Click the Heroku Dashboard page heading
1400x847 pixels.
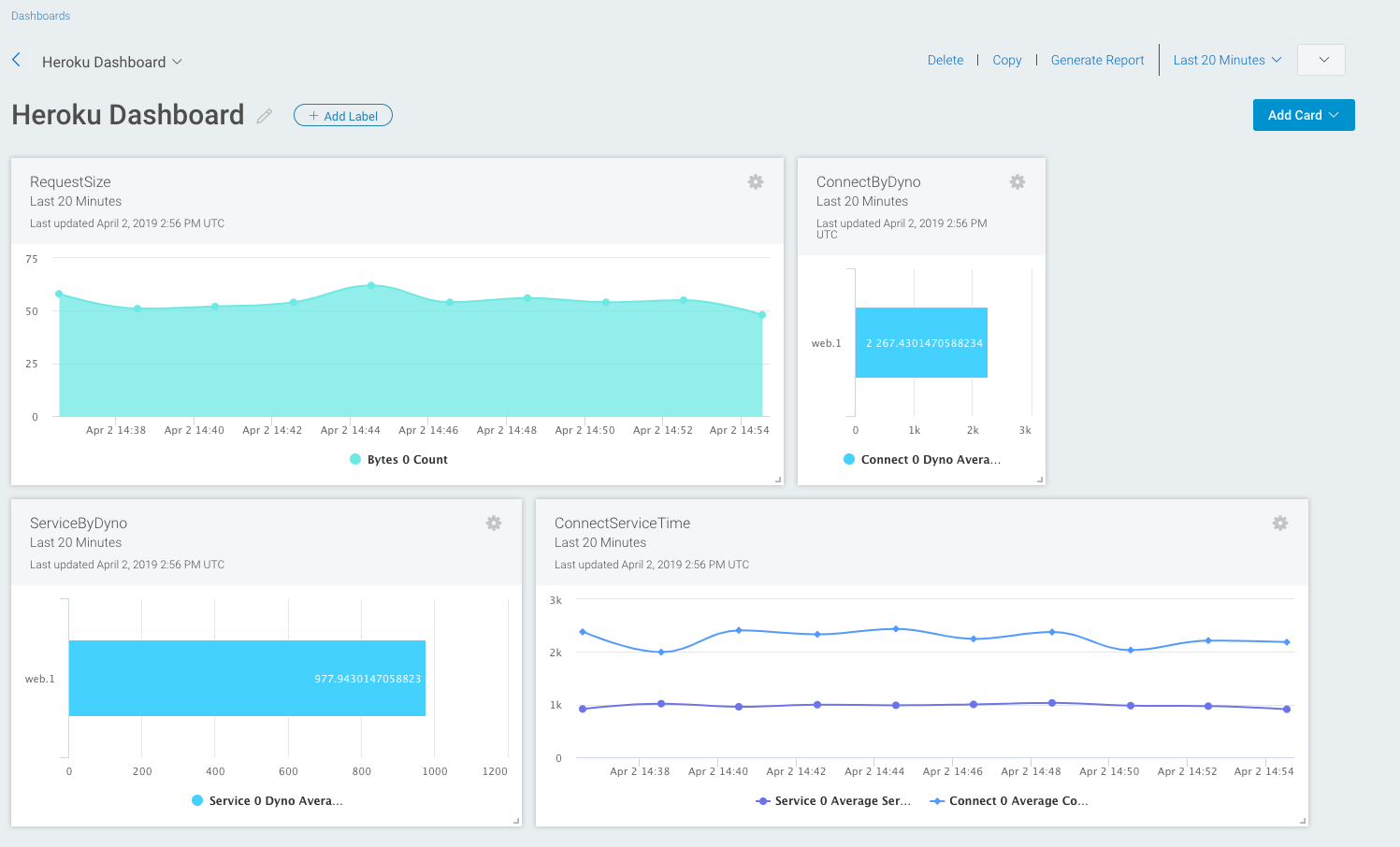point(128,115)
